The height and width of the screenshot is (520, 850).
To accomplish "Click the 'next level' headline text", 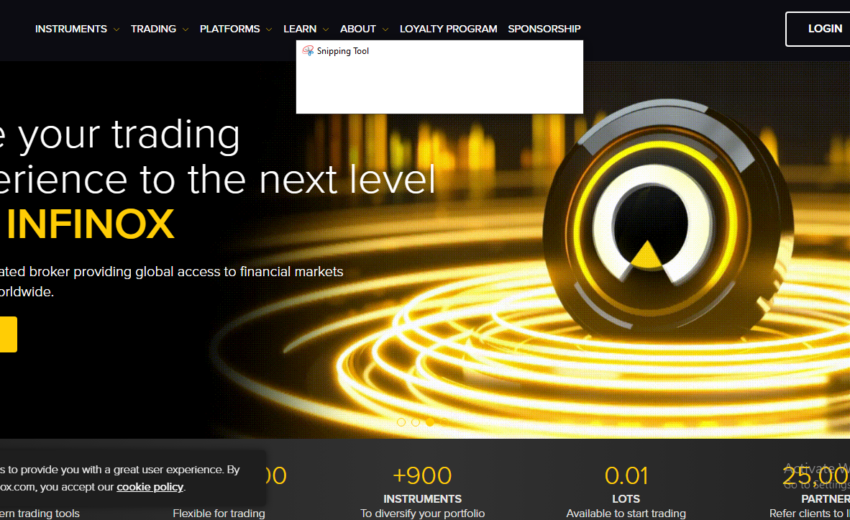I will (347, 179).
